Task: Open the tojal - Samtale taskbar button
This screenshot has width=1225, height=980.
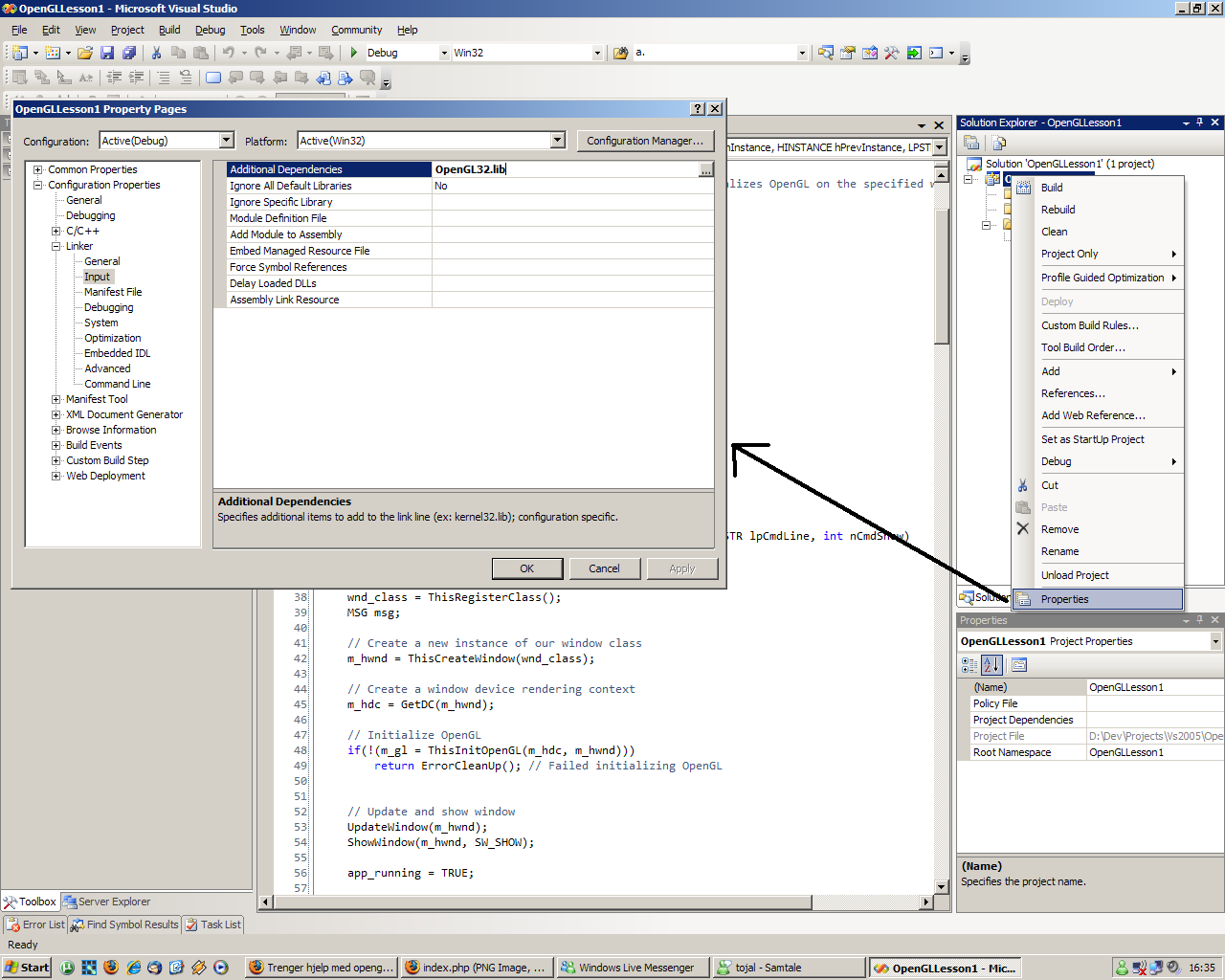Action: (789, 968)
